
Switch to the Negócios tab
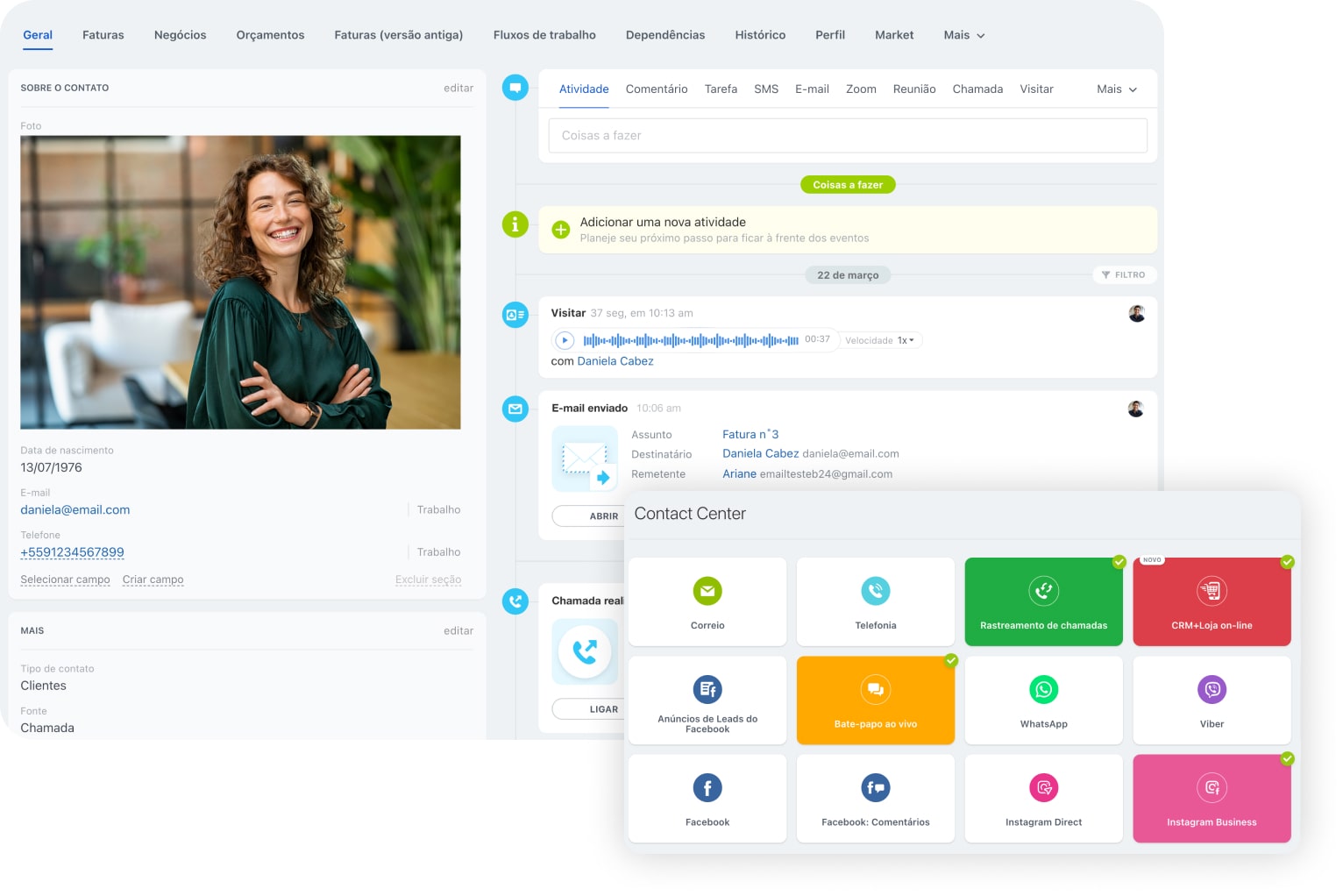pyautogui.click(x=180, y=35)
